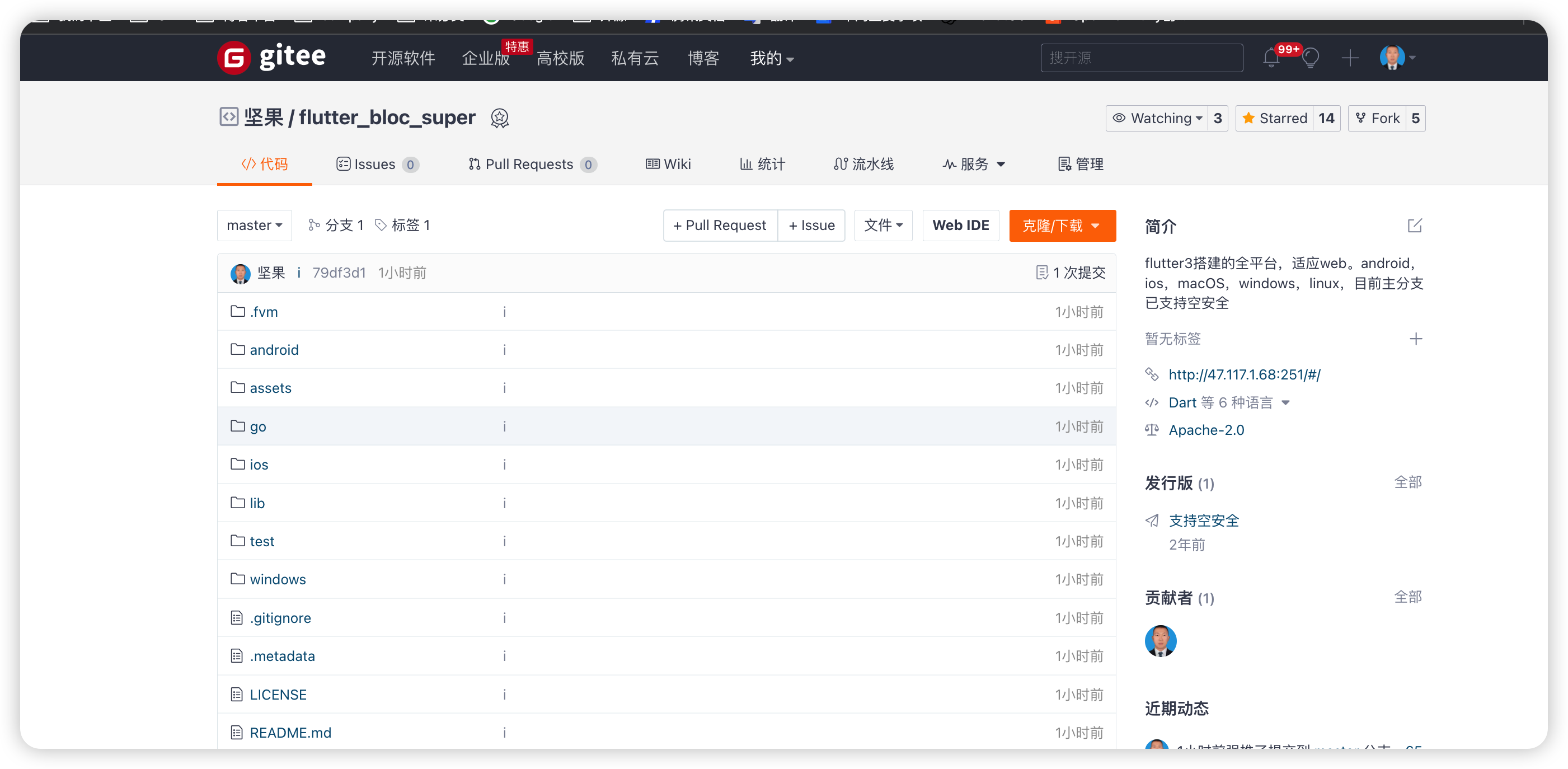Viewport: 1568px width, 769px height.
Task: Click the edit introduction icon
Action: [1415, 226]
